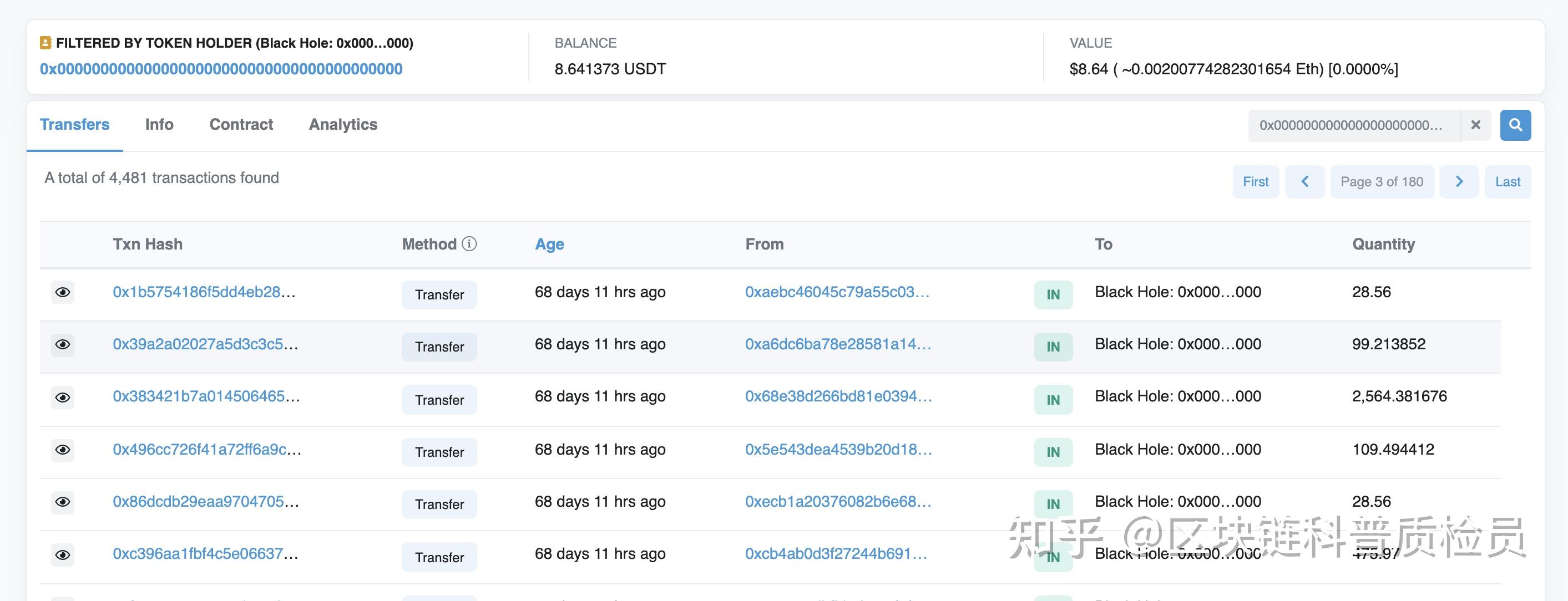Viewport: 1568px width, 601px height.
Task: View the Analytics tab
Action: 343,124
